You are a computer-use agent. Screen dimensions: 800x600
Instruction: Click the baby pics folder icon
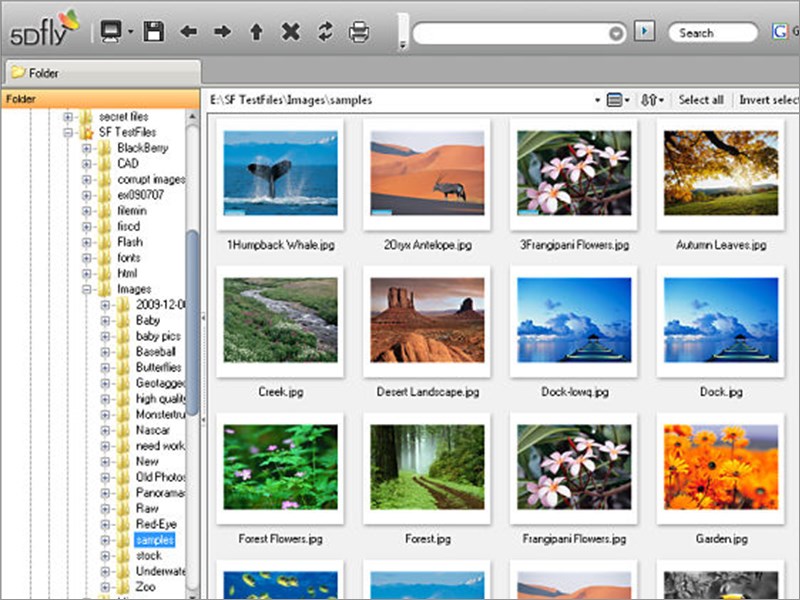[x=123, y=336]
